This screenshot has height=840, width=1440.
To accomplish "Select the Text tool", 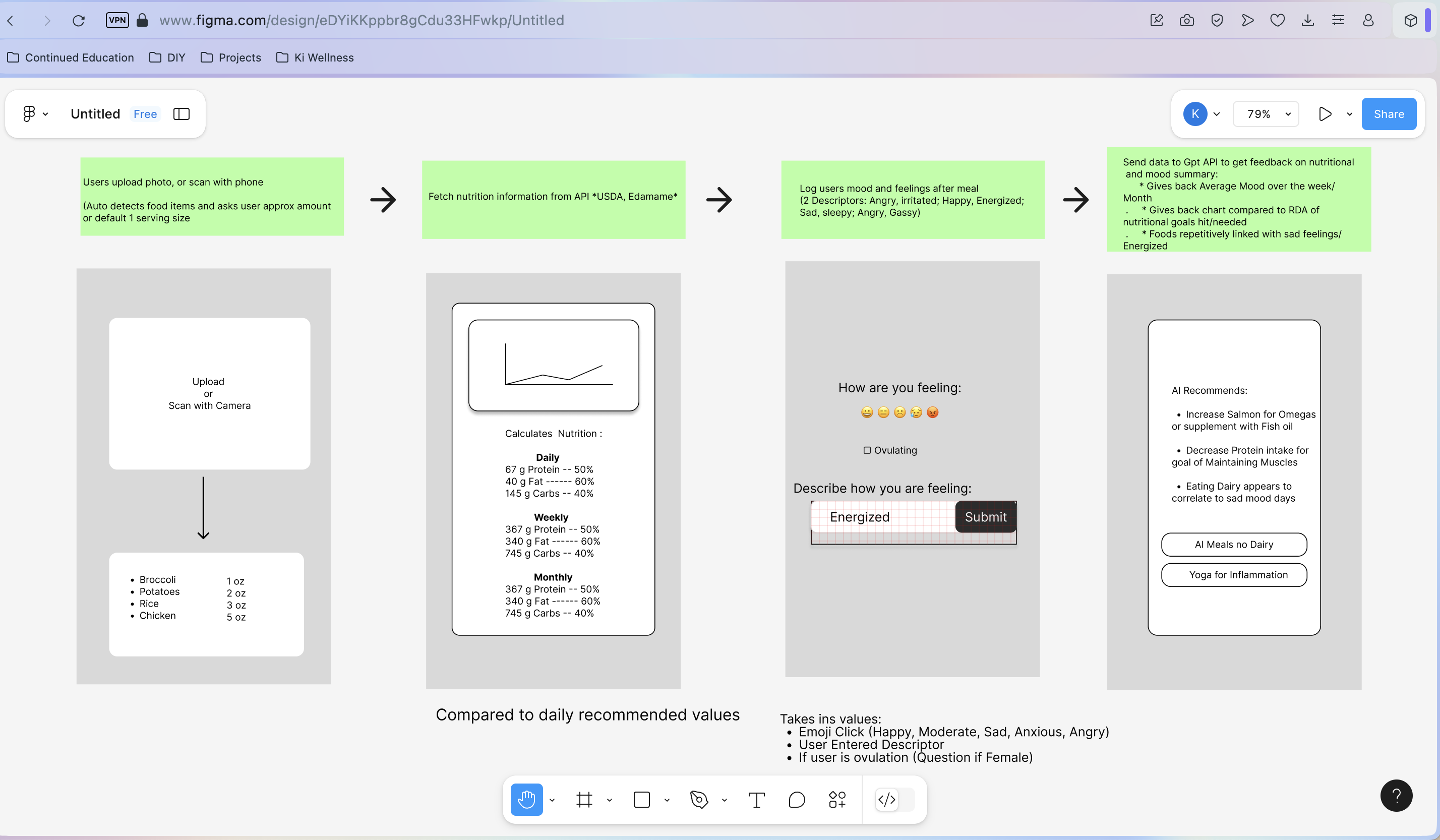I will (756, 800).
